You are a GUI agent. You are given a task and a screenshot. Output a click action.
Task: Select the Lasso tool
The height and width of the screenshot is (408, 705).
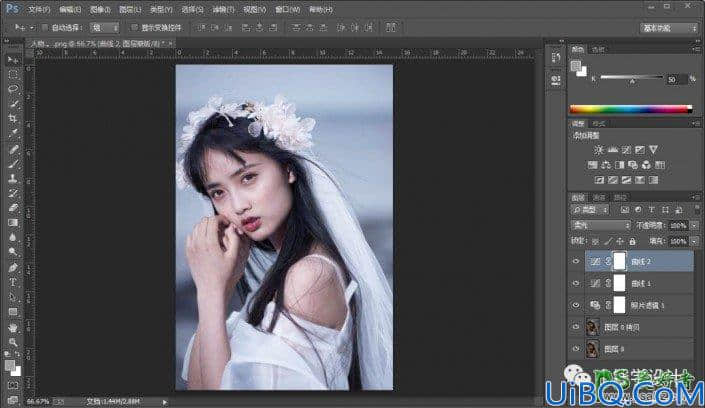click(13, 89)
